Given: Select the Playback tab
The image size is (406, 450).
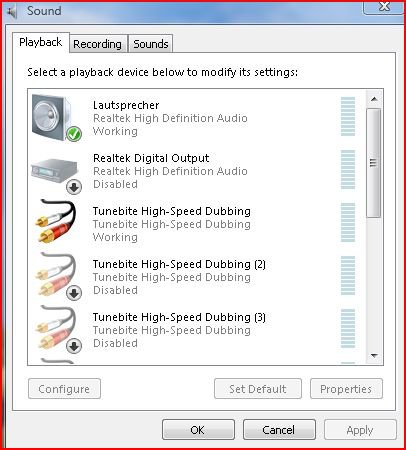Looking at the screenshot, I should point(41,42).
